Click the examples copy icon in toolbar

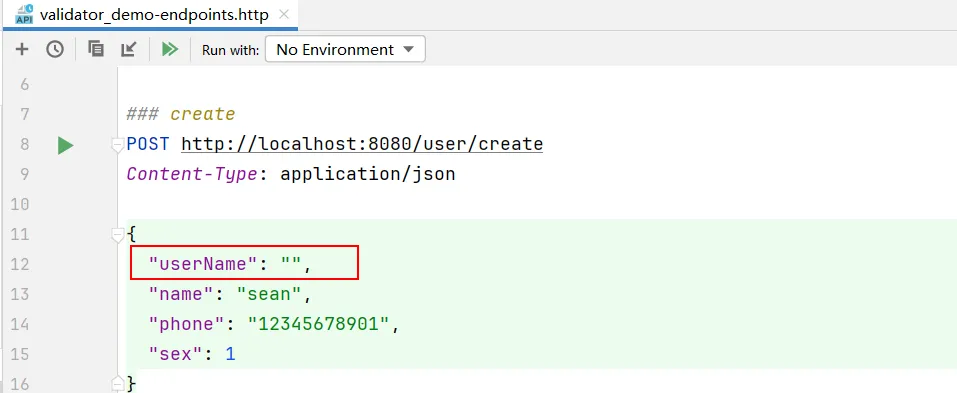(x=96, y=49)
